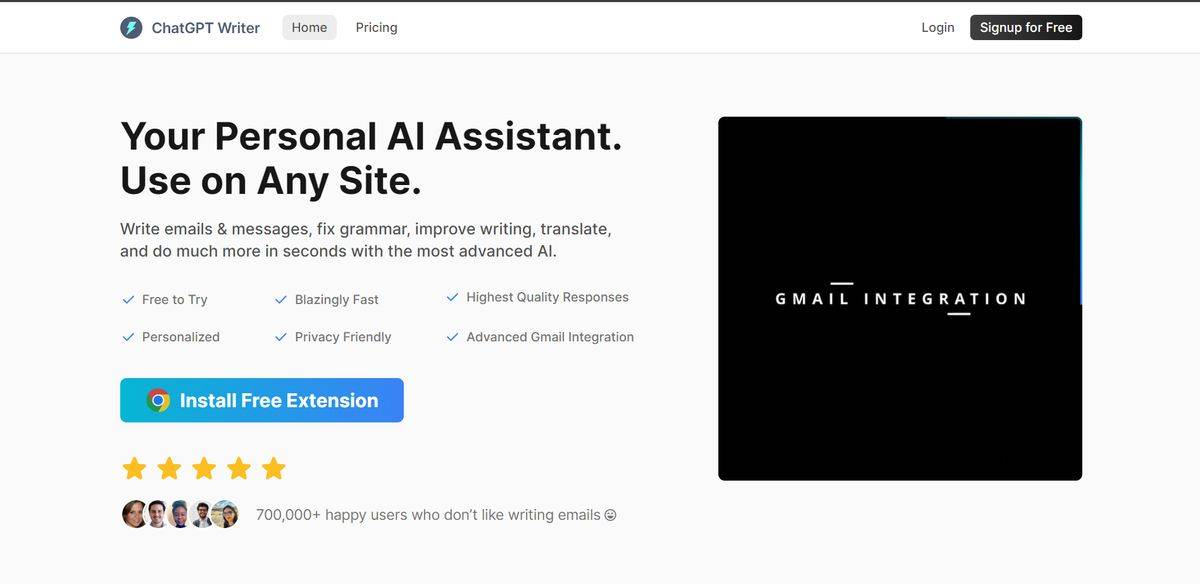Screen dimensions: 1200x584
Task: Click the checkmark beside Advanced Gmail Integration
Action: click(452, 336)
